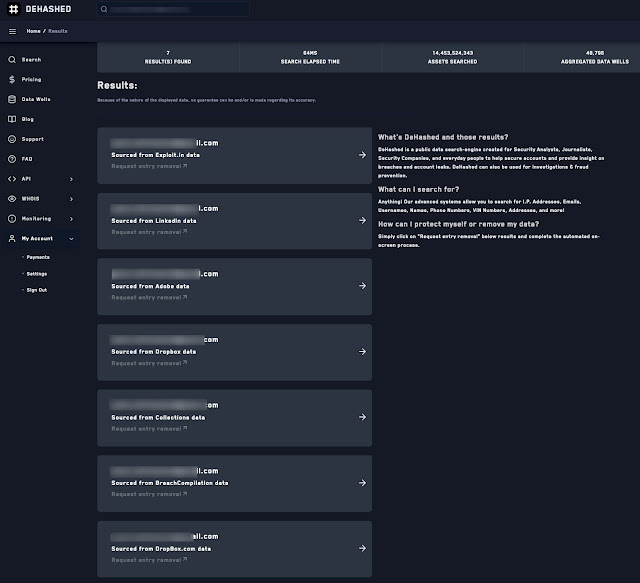Open the Search magnifier icon in sidebar
The image size is (640, 583).
click(12, 60)
